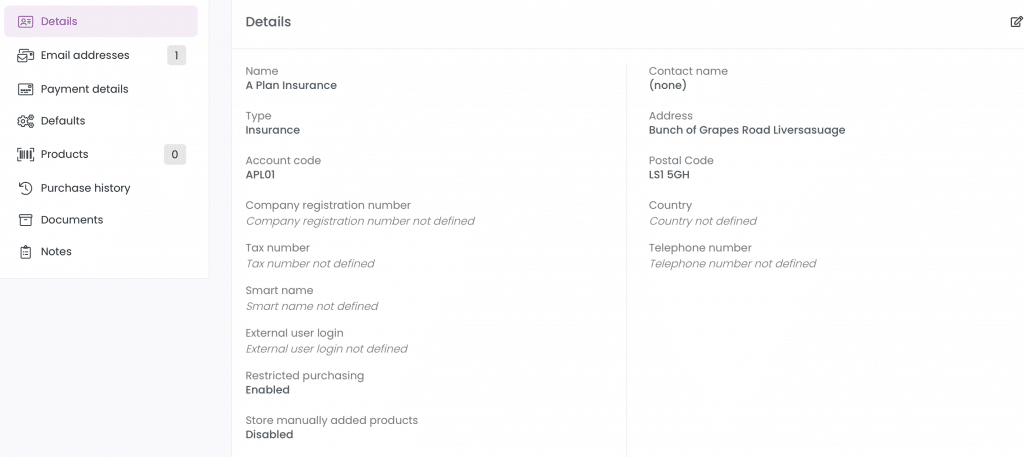This screenshot has width=1024, height=457.
Task: Click the Products barcode icon
Action: pyautogui.click(x=25, y=155)
